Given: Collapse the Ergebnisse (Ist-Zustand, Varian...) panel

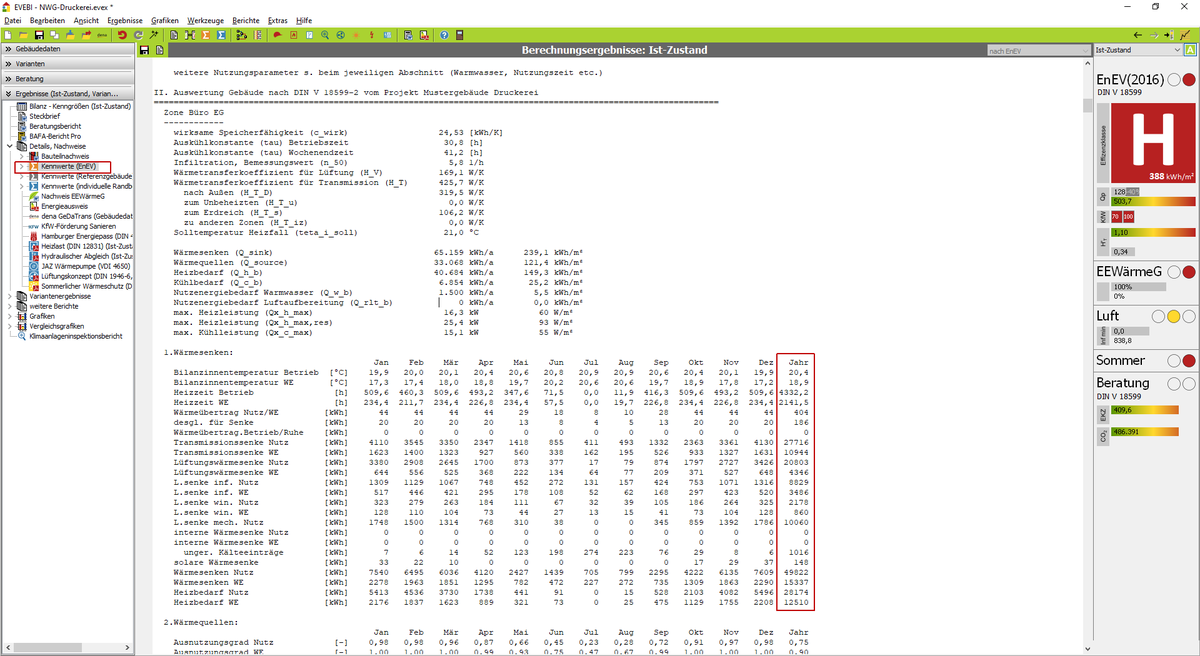Looking at the screenshot, I should (67, 93).
